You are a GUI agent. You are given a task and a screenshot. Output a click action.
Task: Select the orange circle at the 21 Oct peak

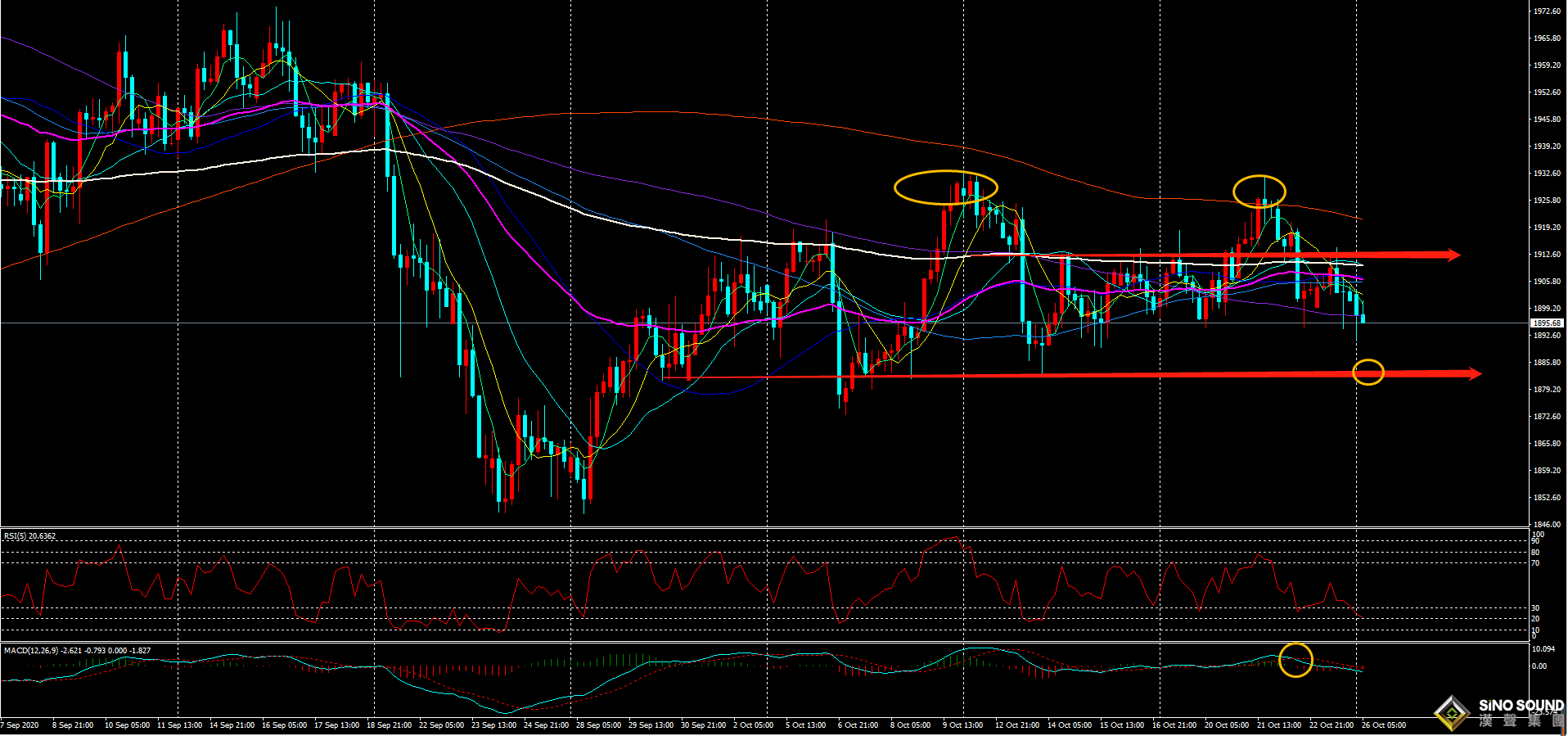pyautogui.click(x=1259, y=191)
